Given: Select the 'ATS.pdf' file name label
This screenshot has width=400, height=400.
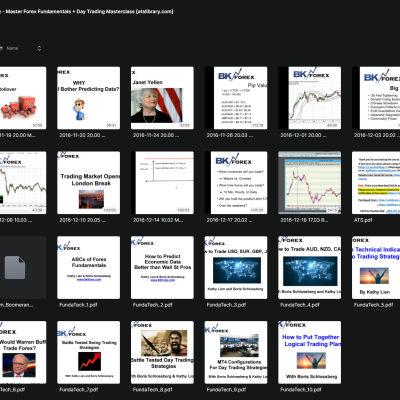Looking at the screenshot, I should 363,220.
